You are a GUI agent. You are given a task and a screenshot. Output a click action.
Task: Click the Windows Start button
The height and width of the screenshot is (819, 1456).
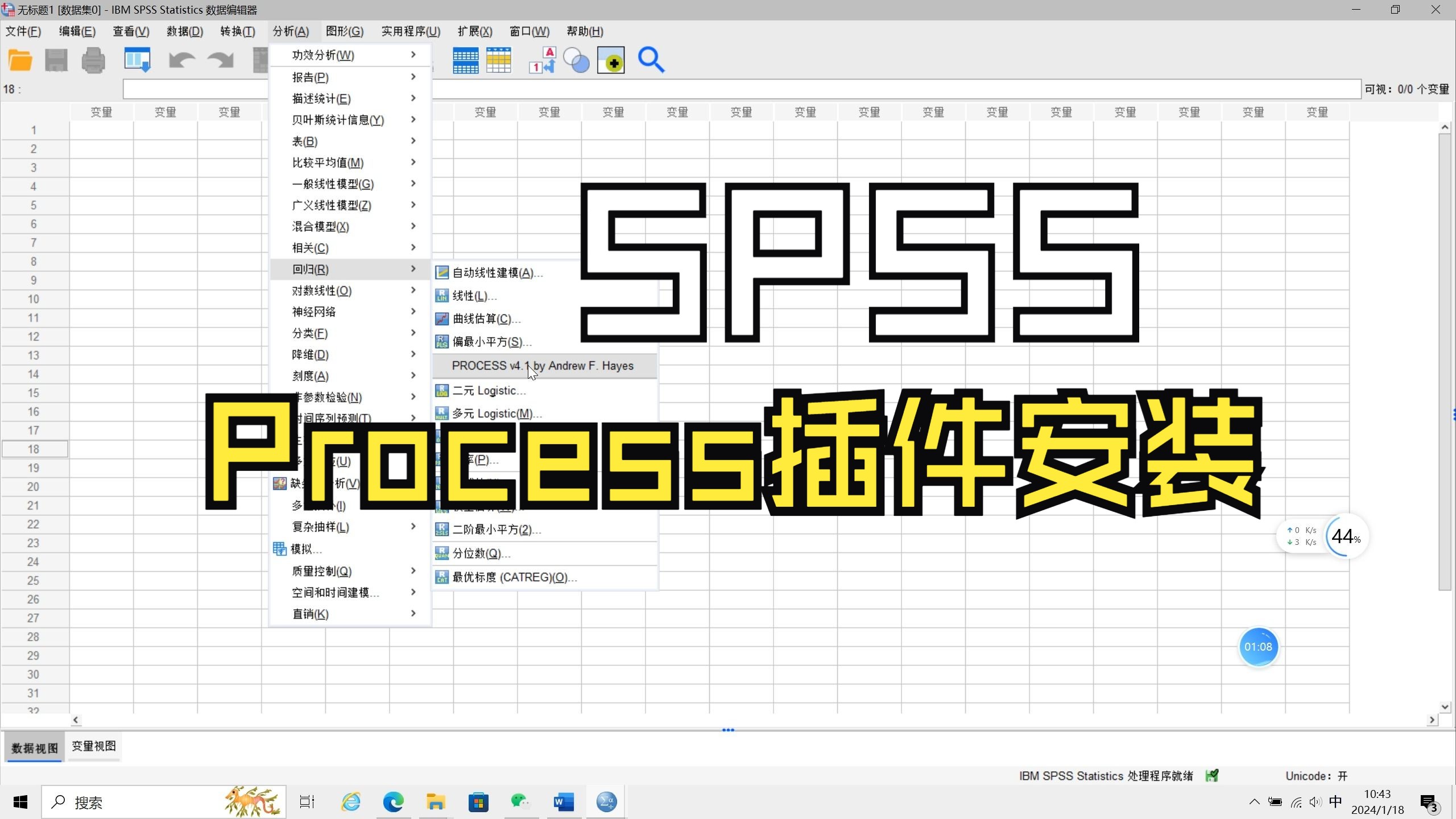[x=20, y=803]
